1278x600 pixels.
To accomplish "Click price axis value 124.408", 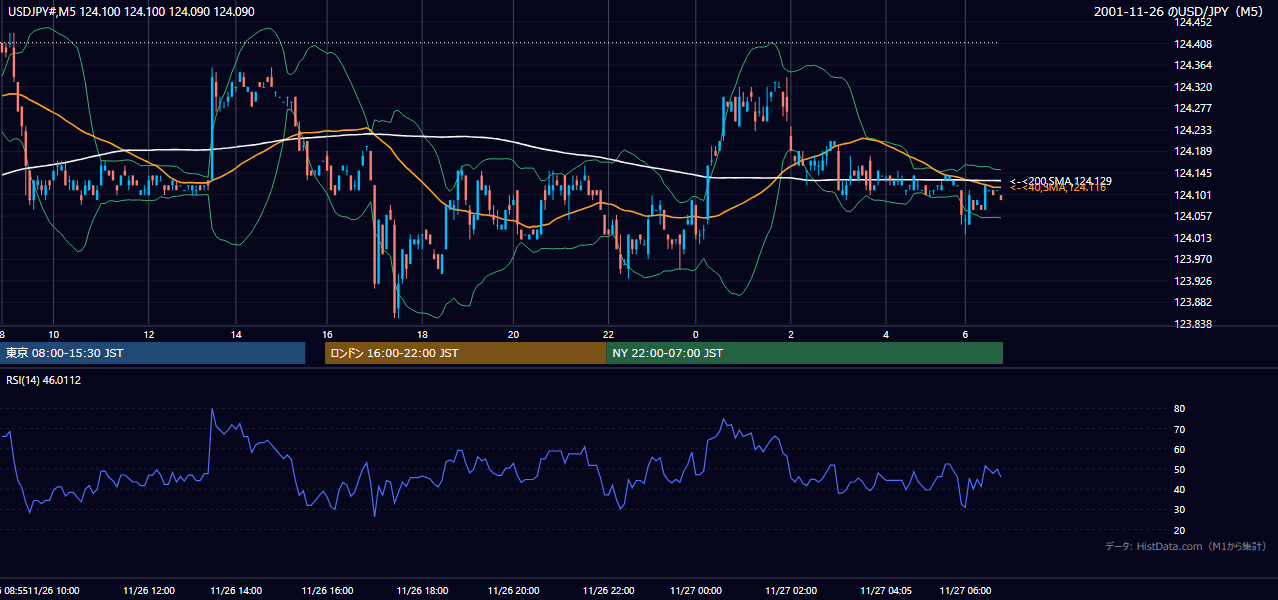I will pos(1193,44).
